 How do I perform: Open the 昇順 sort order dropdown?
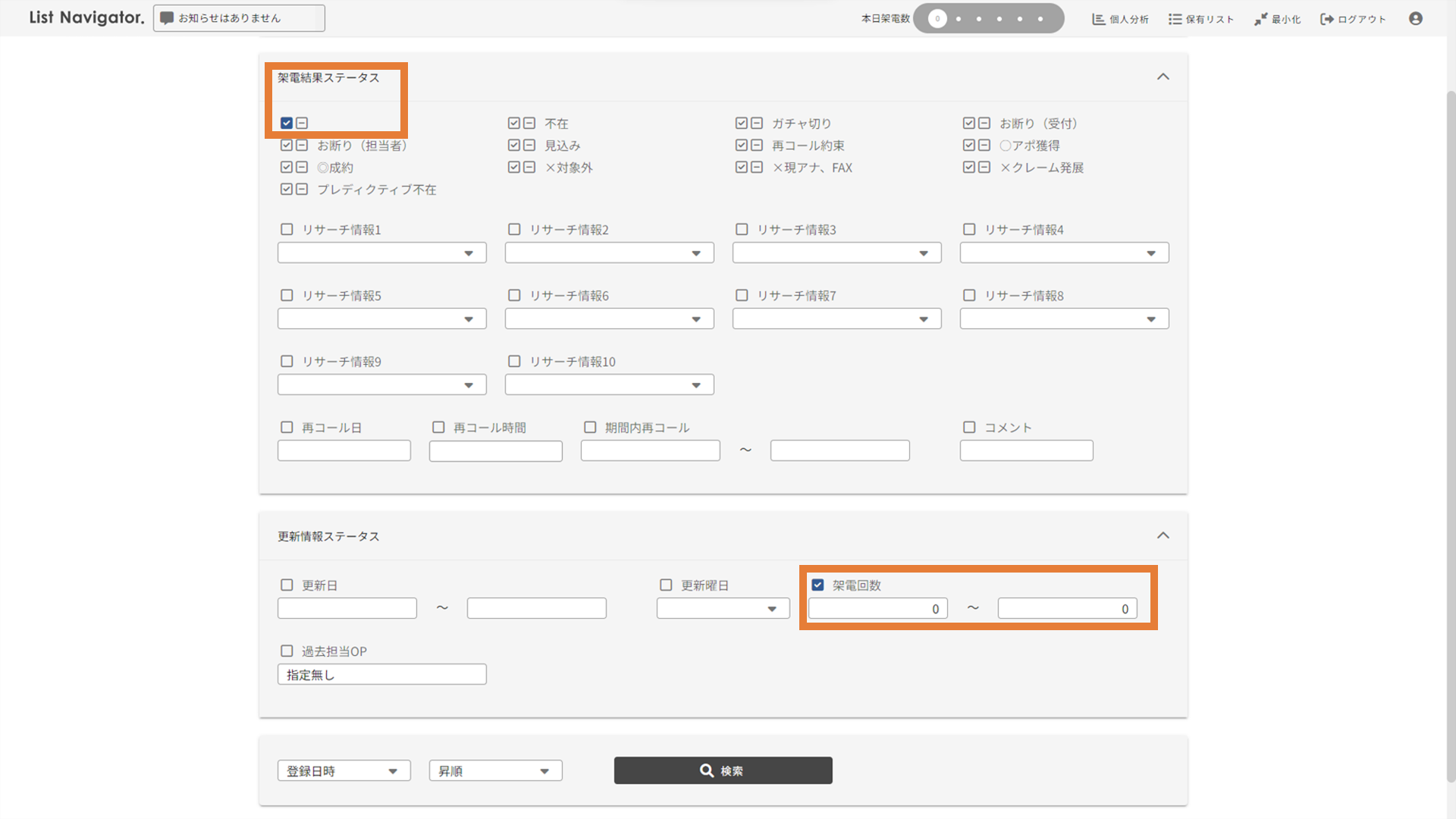pos(495,770)
